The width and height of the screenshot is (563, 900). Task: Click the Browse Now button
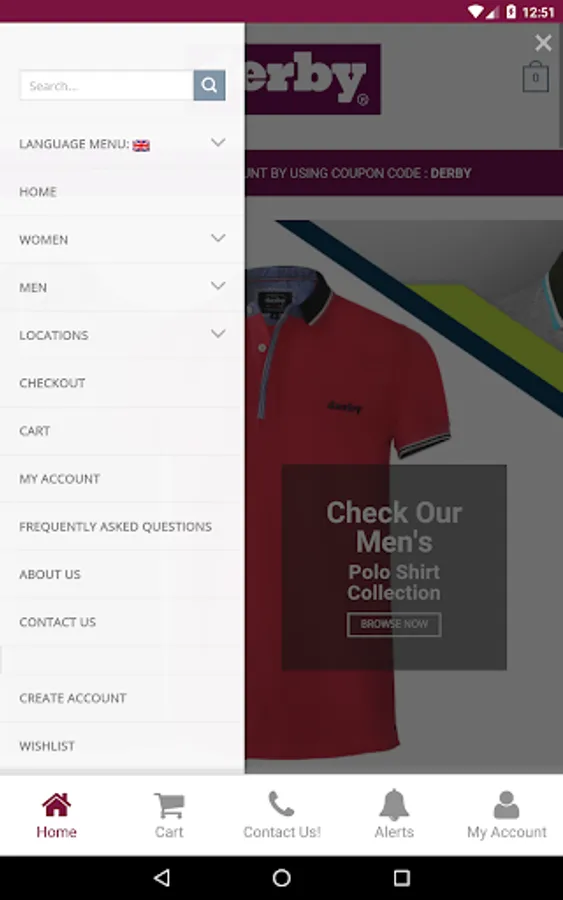[x=394, y=624]
